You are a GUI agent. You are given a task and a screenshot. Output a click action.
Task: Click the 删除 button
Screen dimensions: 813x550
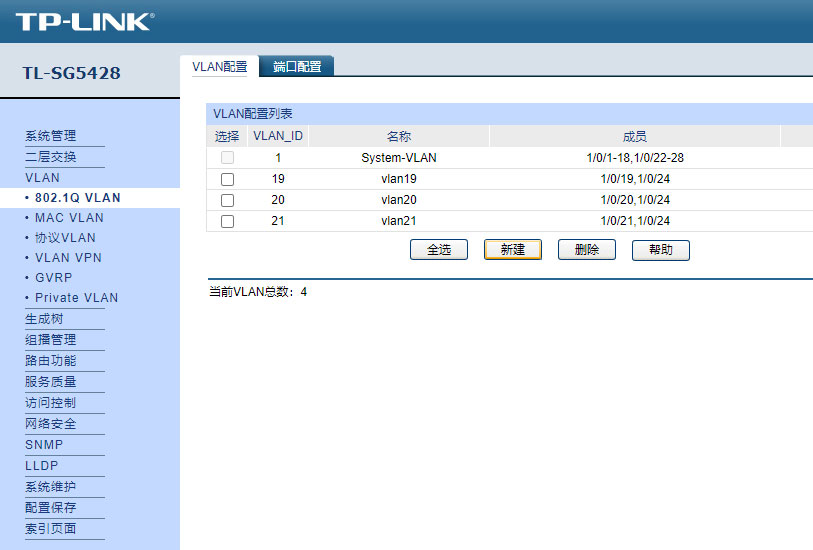point(587,250)
